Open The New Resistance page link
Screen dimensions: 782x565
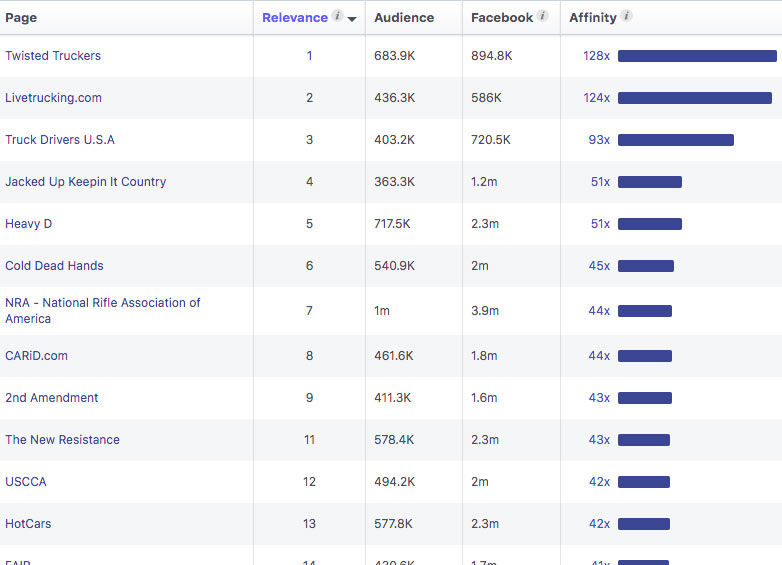[62, 439]
